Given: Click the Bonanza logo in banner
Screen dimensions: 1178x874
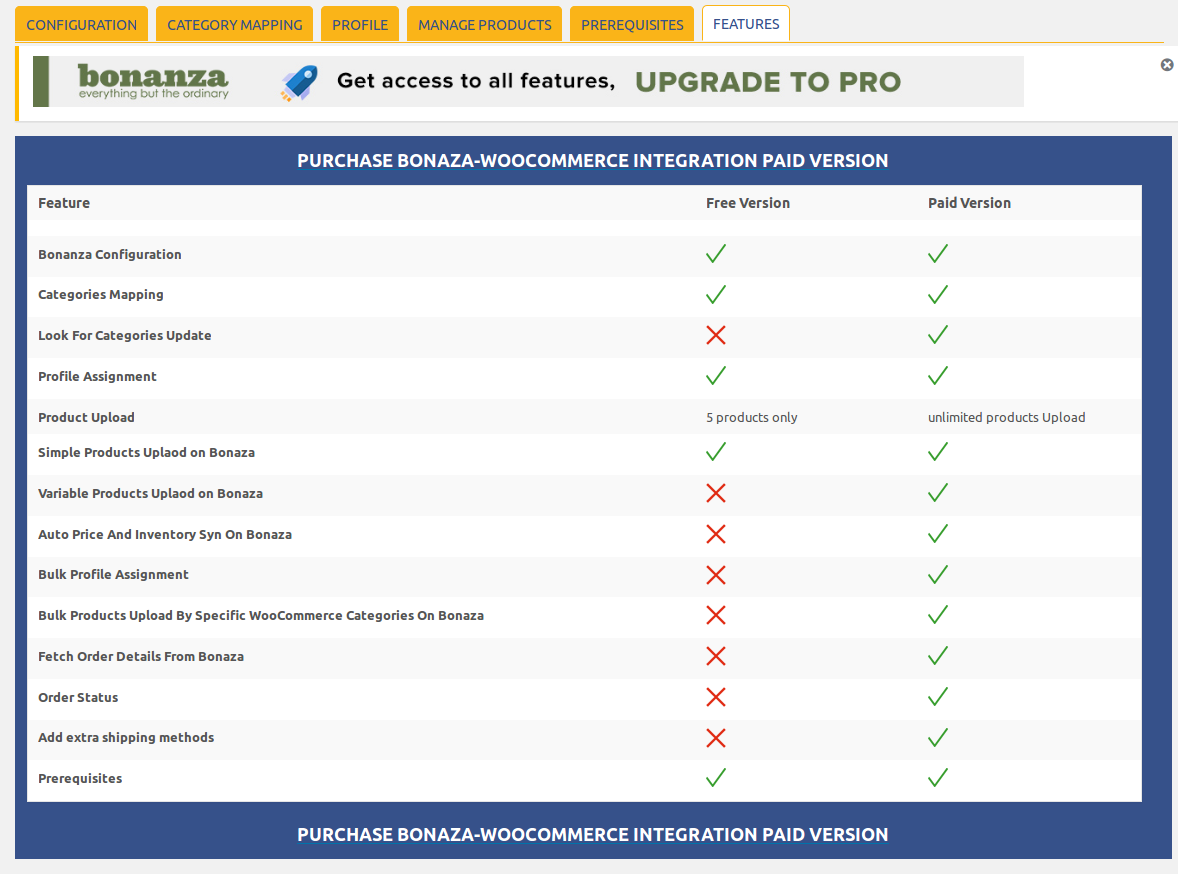Looking at the screenshot, I should click(153, 81).
